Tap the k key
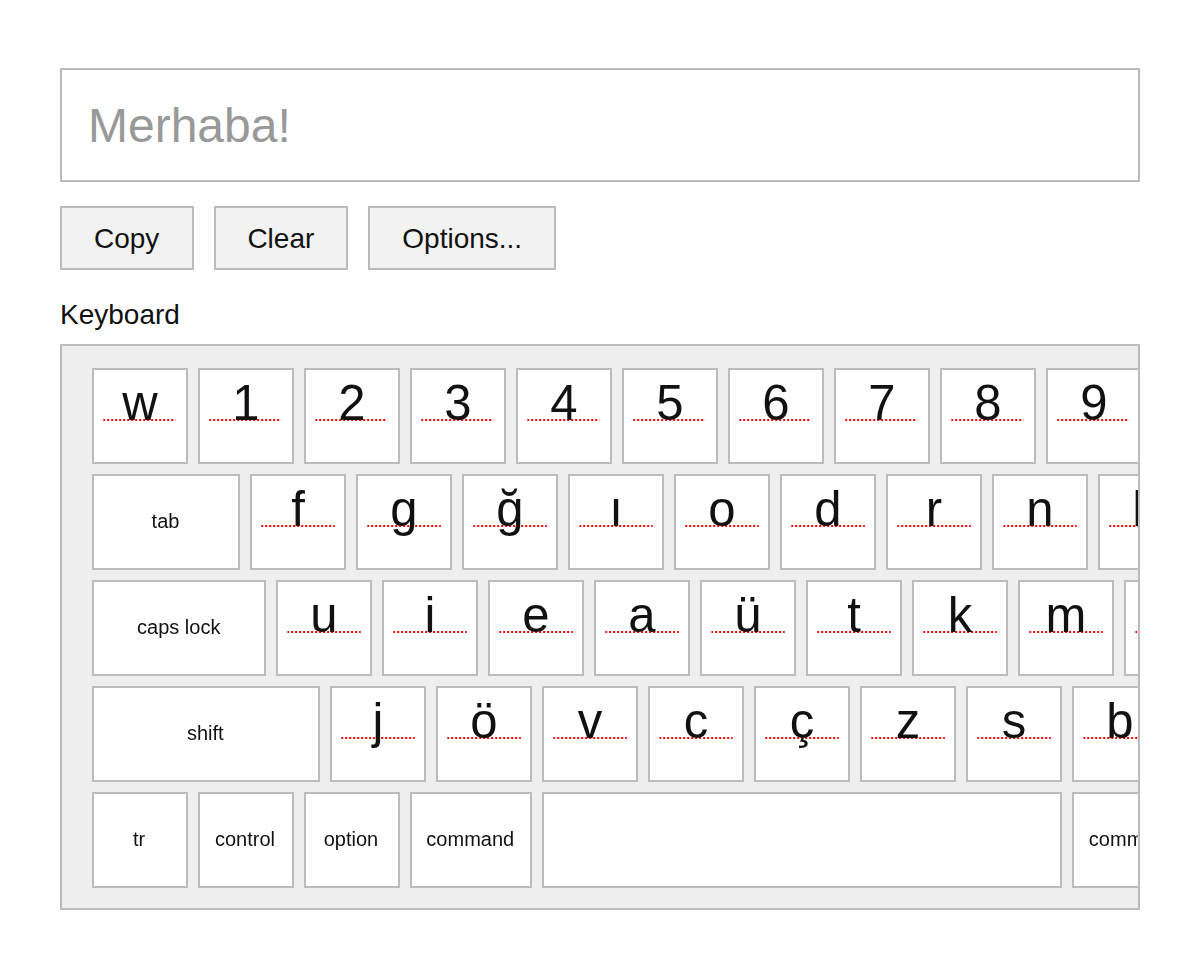This screenshot has width=1200, height=978. (x=960, y=628)
